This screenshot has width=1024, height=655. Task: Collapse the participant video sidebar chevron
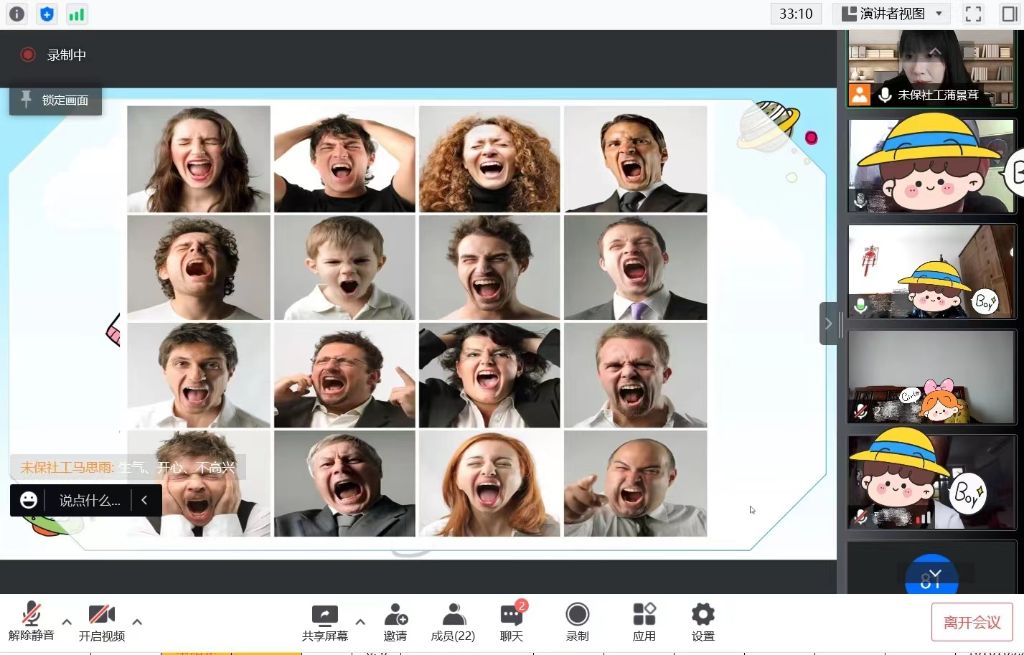point(828,323)
